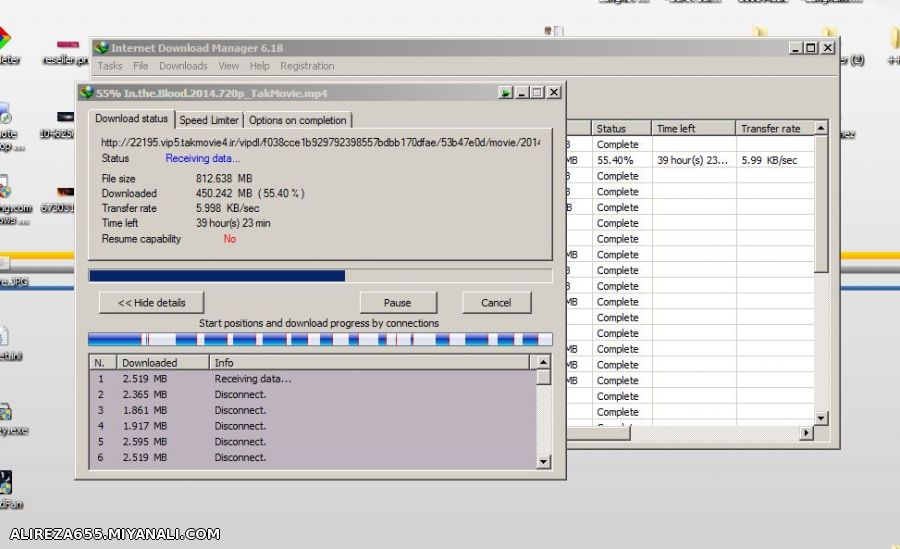Minimize the download progress dialog

pos(522,92)
